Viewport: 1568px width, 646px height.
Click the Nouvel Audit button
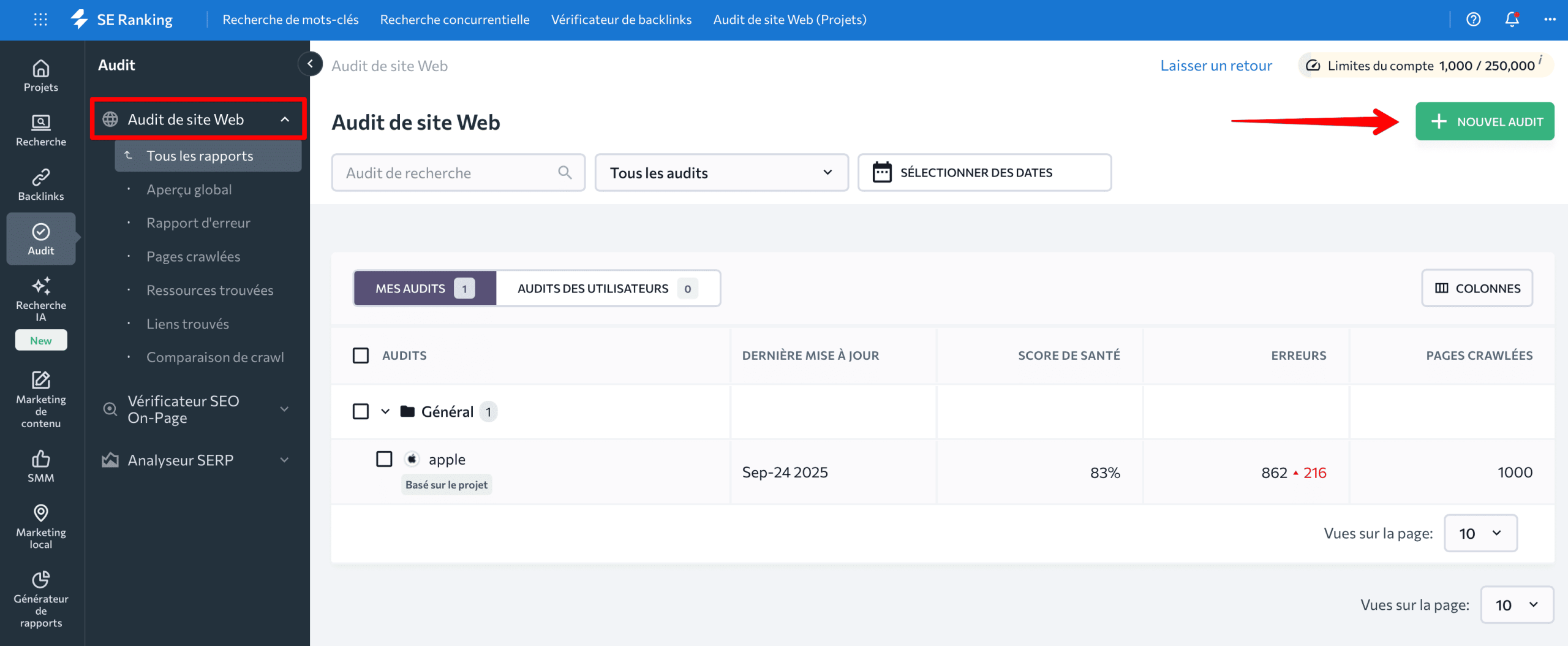1484,121
